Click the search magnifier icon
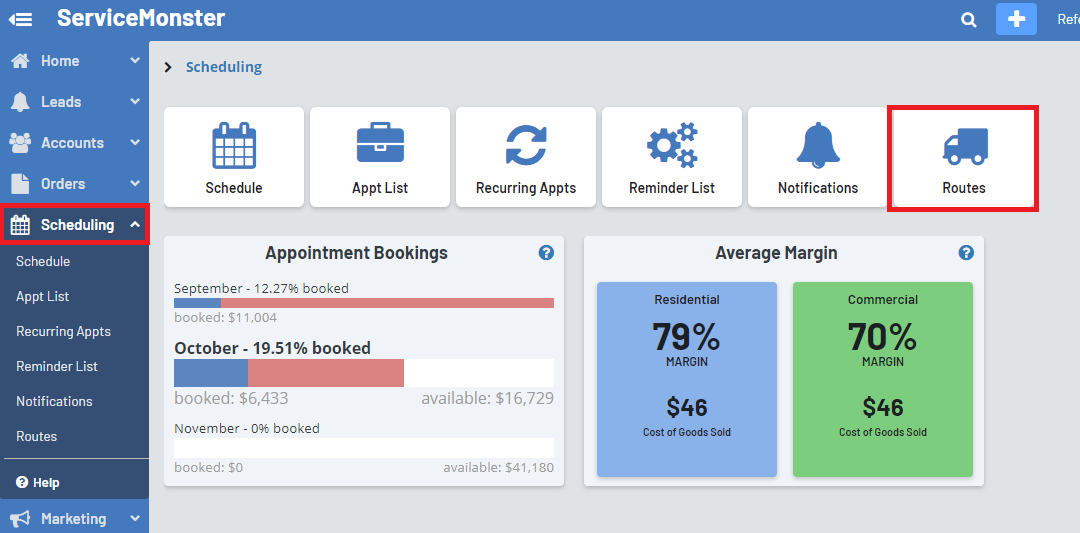1080x533 pixels. [968, 19]
